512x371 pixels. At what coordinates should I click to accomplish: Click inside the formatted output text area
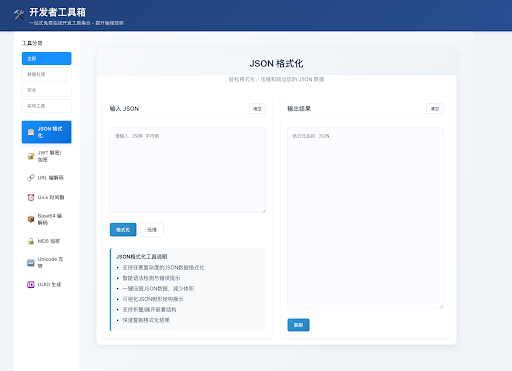tap(365, 218)
